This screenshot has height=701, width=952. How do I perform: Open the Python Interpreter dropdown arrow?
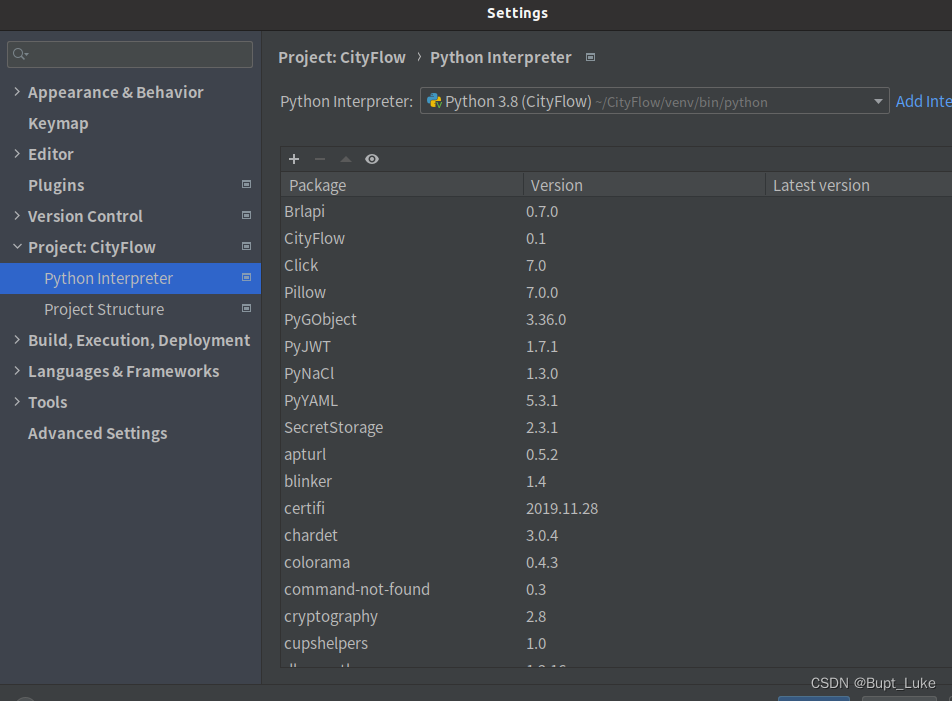point(878,101)
